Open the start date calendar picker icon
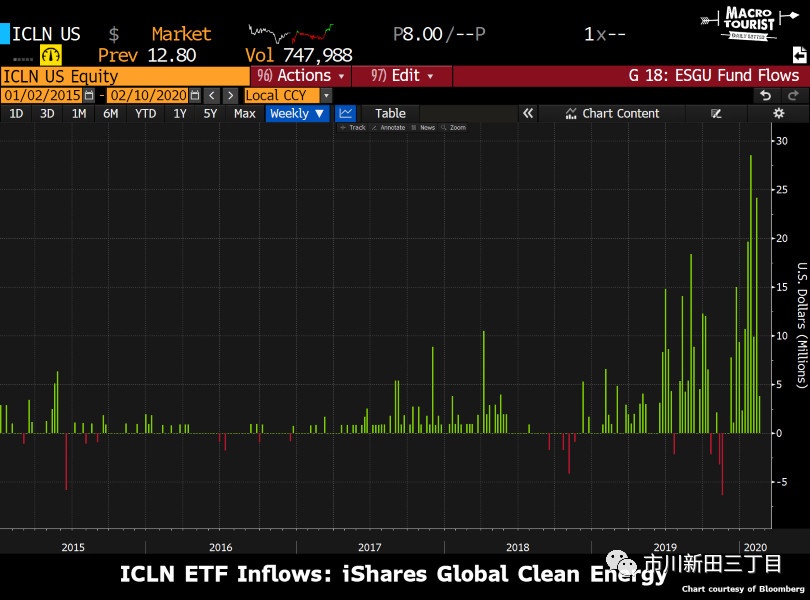810x600 pixels. tap(89, 95)
